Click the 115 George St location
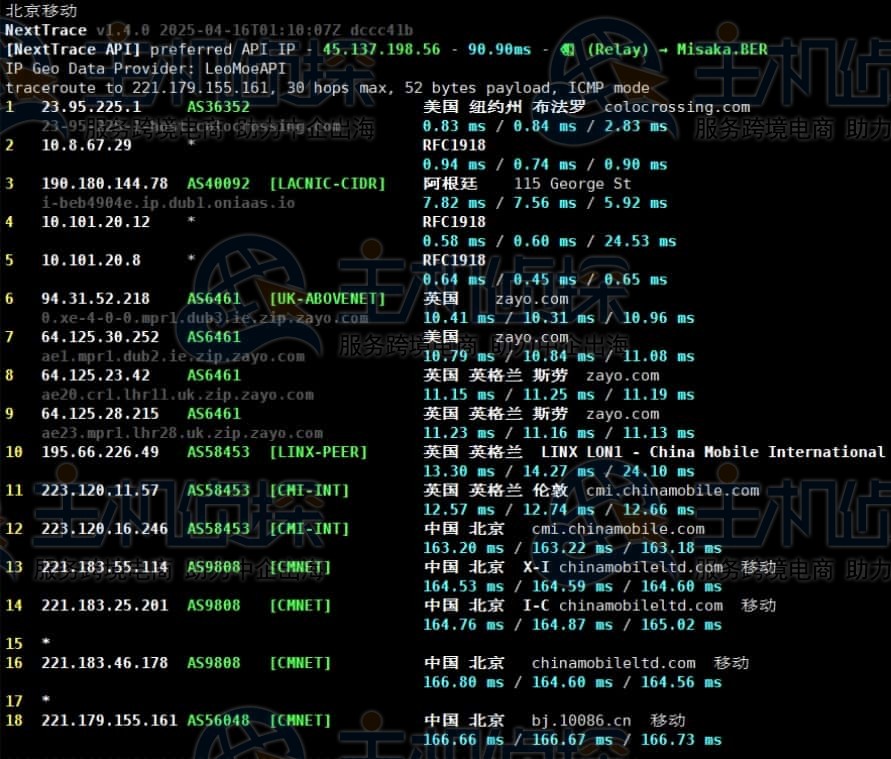 (x=572, y=184)
